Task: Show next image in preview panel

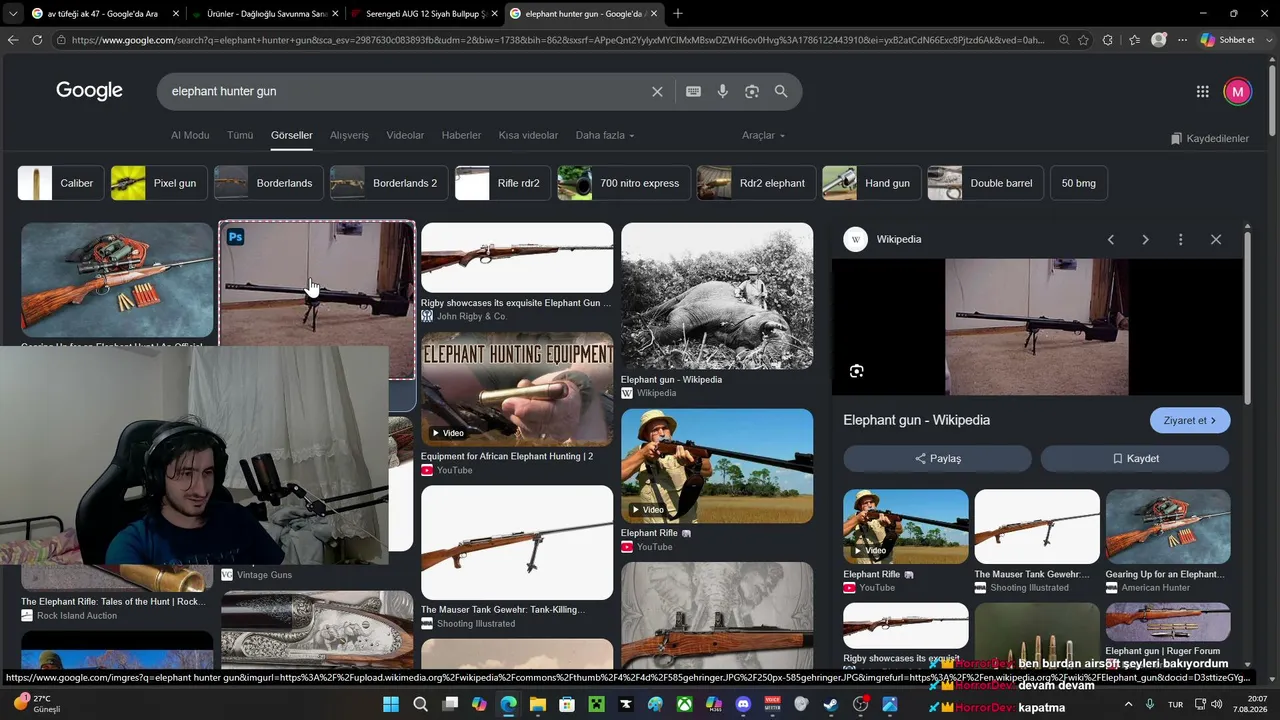Action: [1145, 240]
